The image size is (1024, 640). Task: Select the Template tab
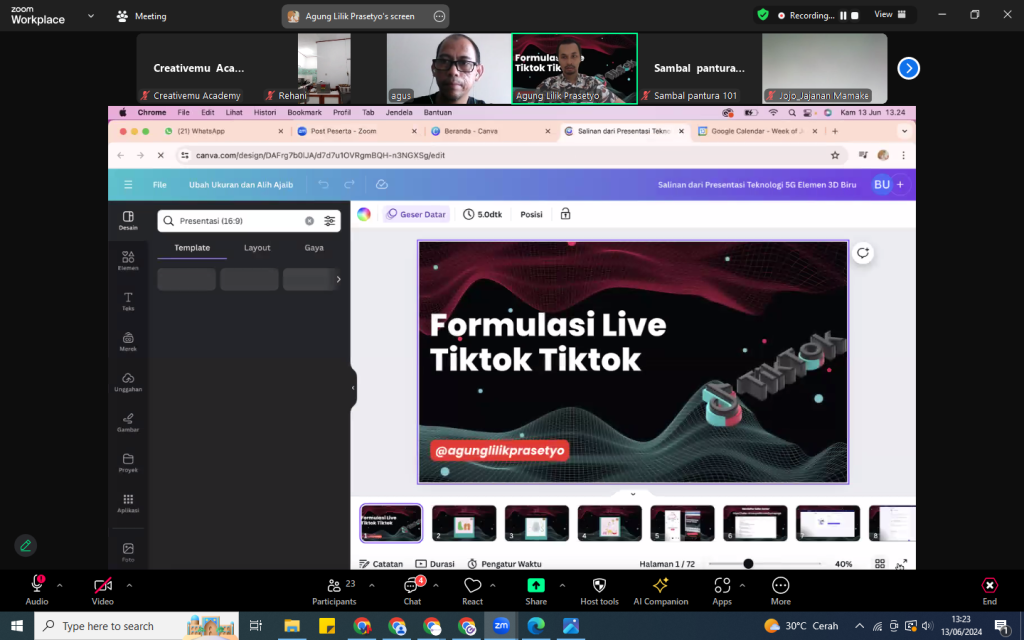(x=192, y=248)
